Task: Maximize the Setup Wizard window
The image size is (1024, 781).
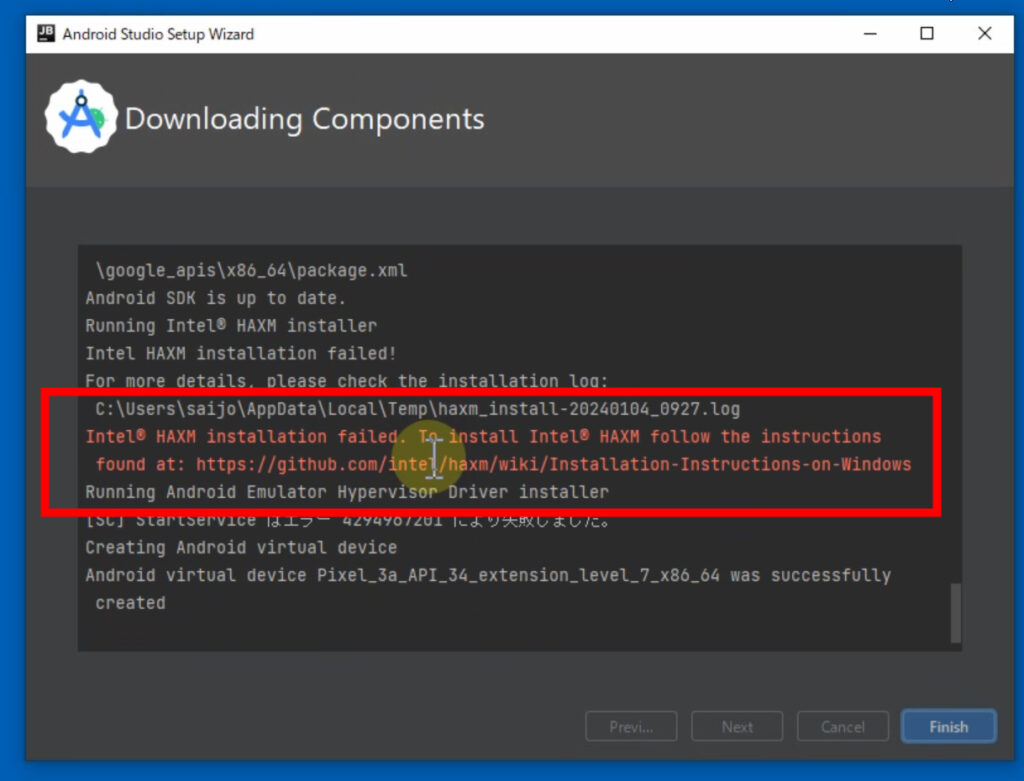Action: [x=927, y=34]
